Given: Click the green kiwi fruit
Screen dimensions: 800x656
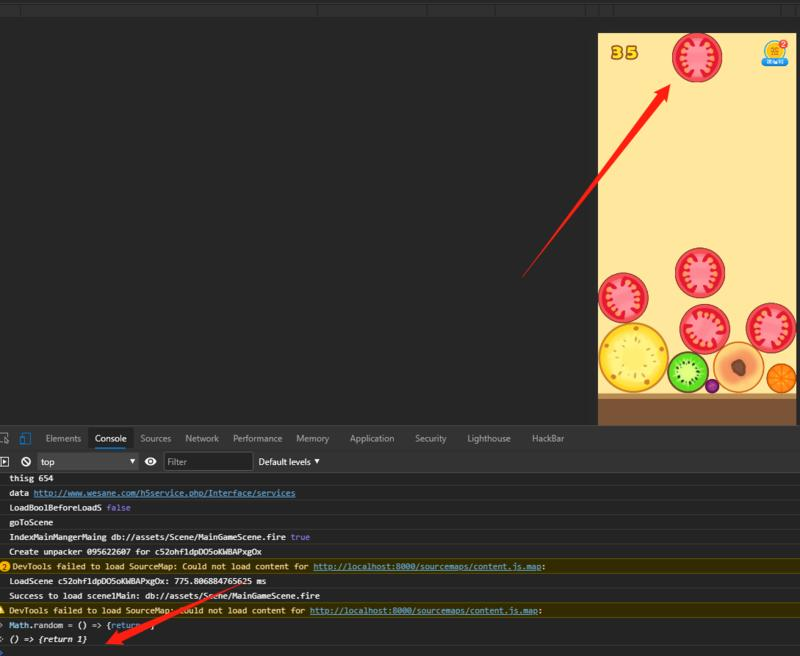Looking at the screenshot, I should coord(688,372).
